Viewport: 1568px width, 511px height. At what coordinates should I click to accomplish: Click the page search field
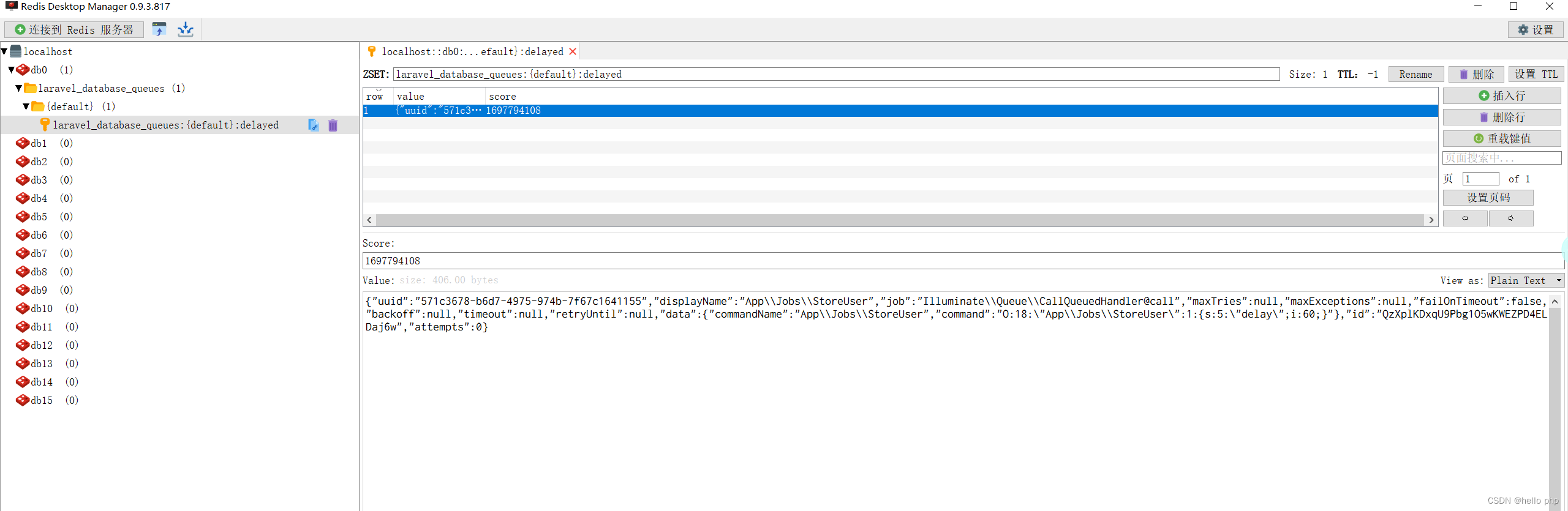1502,158
